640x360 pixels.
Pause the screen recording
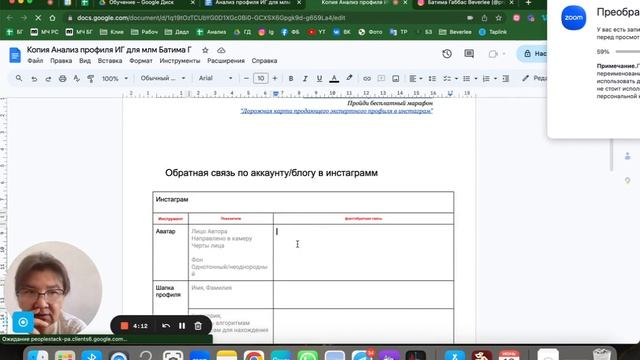pos(182,326)
